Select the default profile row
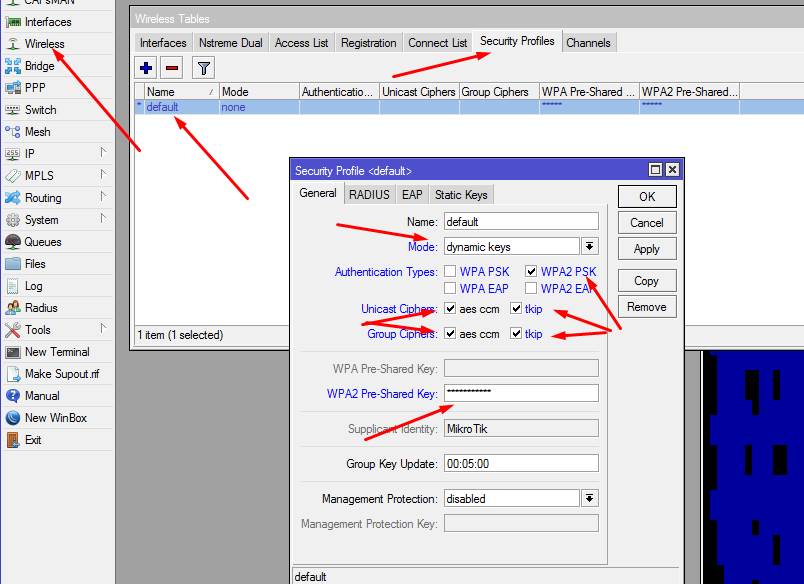The image size is (804, 584). click(x=162, y=107)
